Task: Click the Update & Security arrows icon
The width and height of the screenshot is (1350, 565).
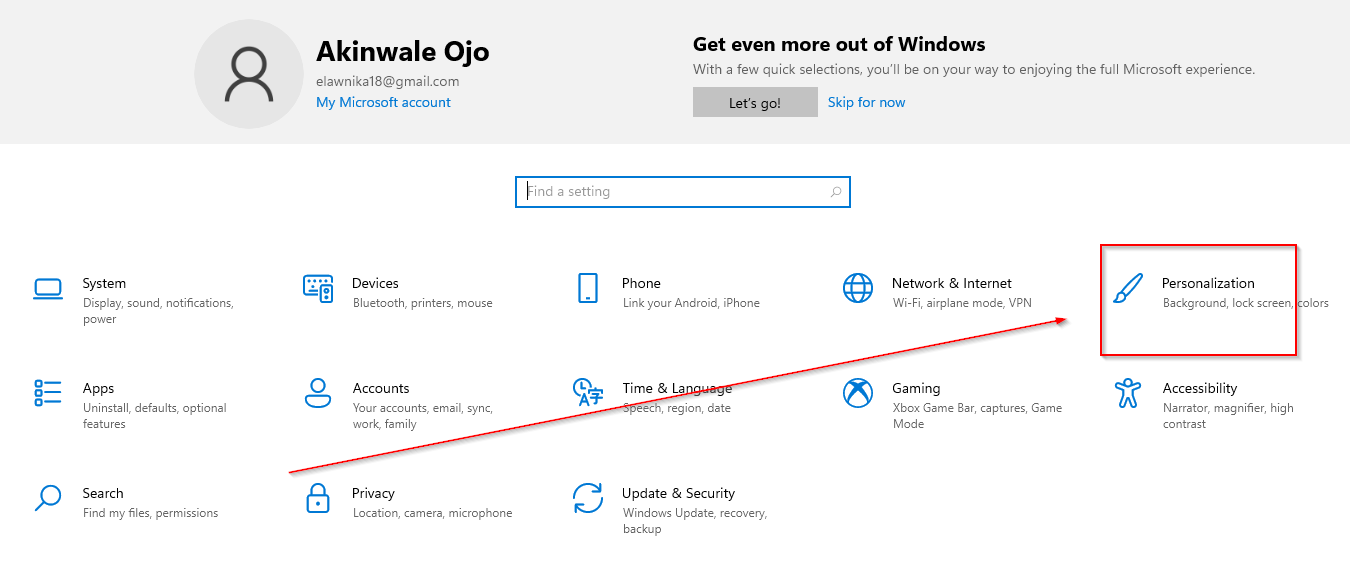Action: coord(587,497)
